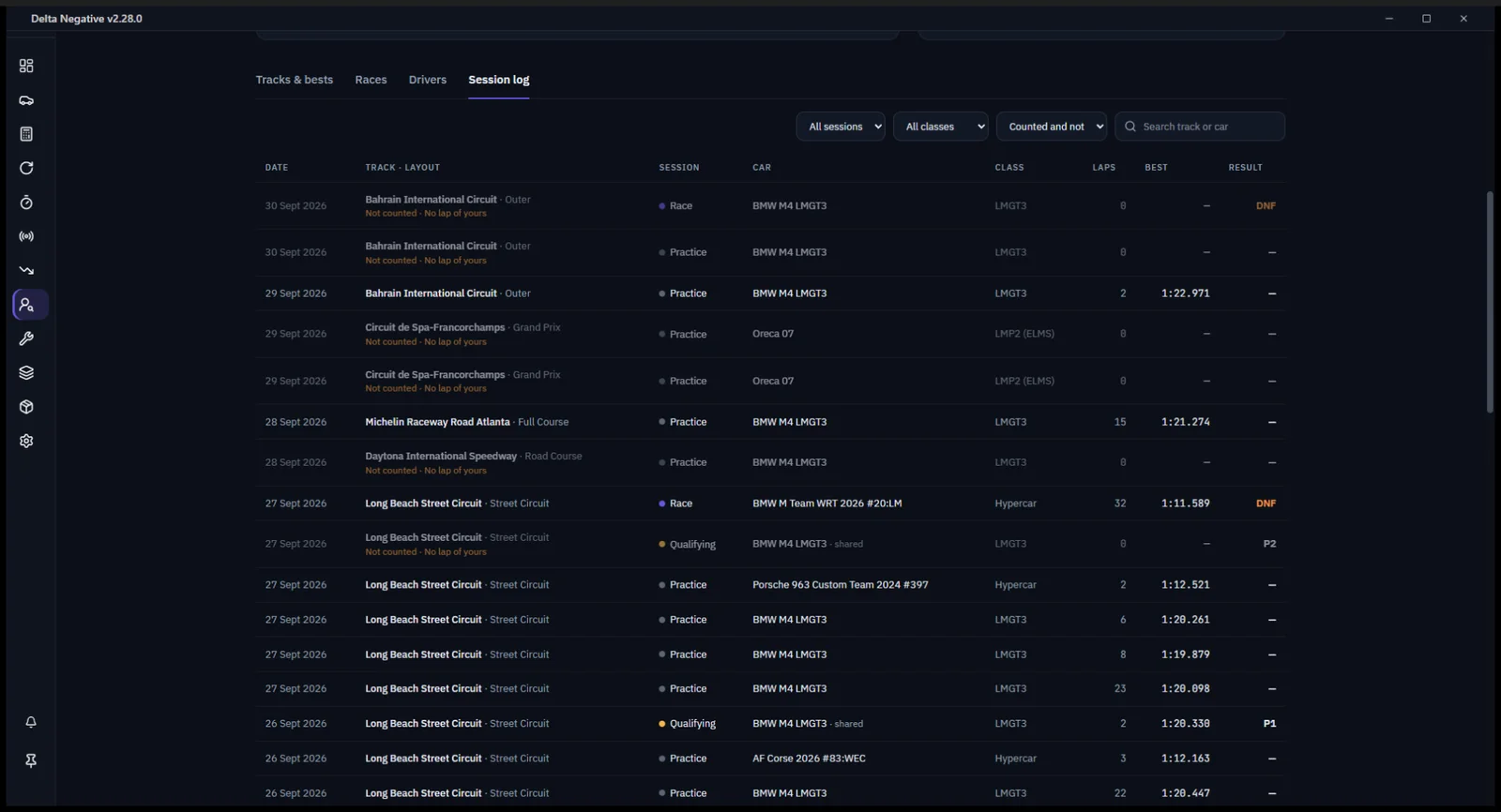
Task: Select the Daytona International Speedway row
Action: coord(770,462)
